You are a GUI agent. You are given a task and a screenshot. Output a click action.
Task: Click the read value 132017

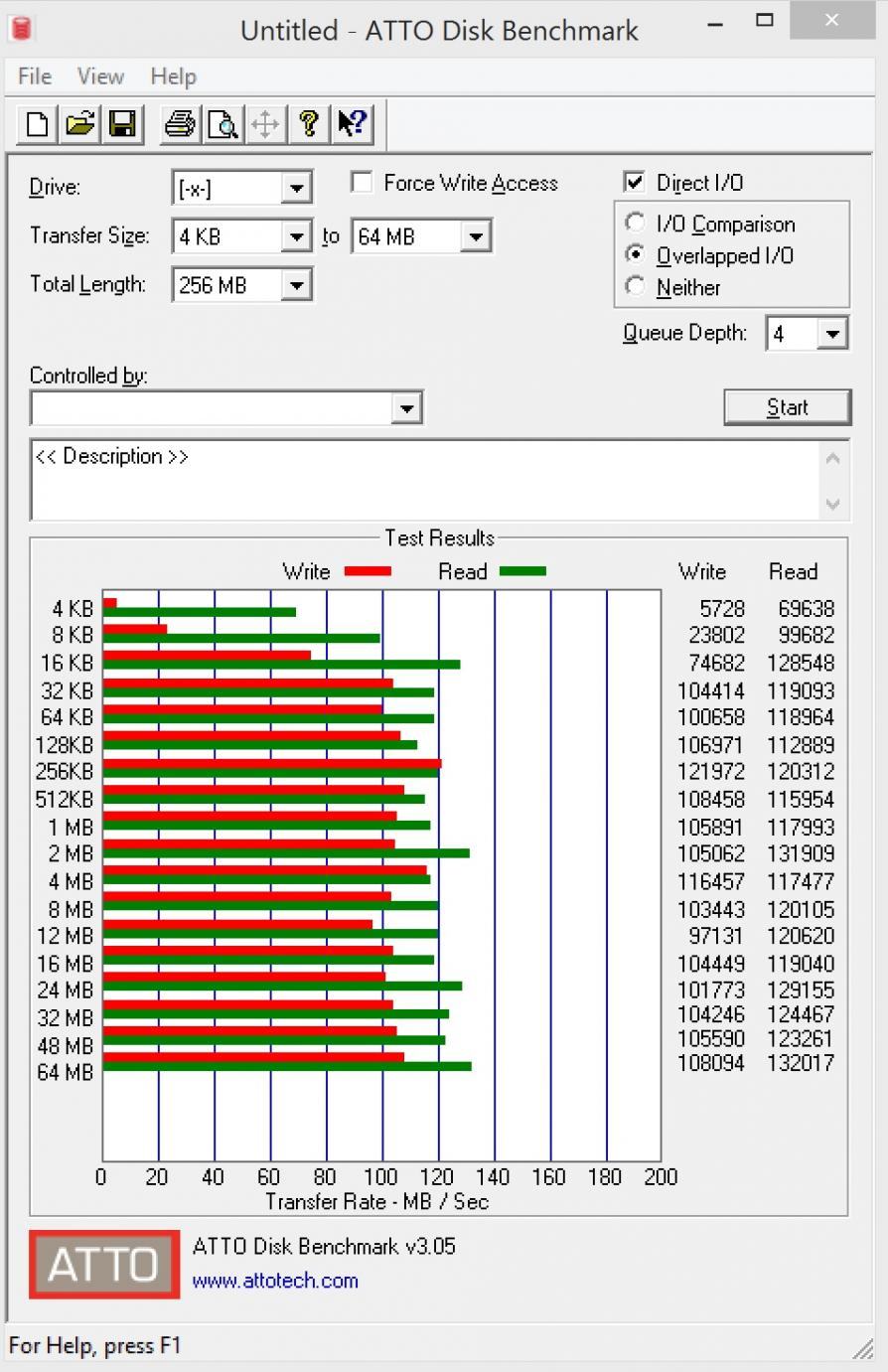point(801,1062)
